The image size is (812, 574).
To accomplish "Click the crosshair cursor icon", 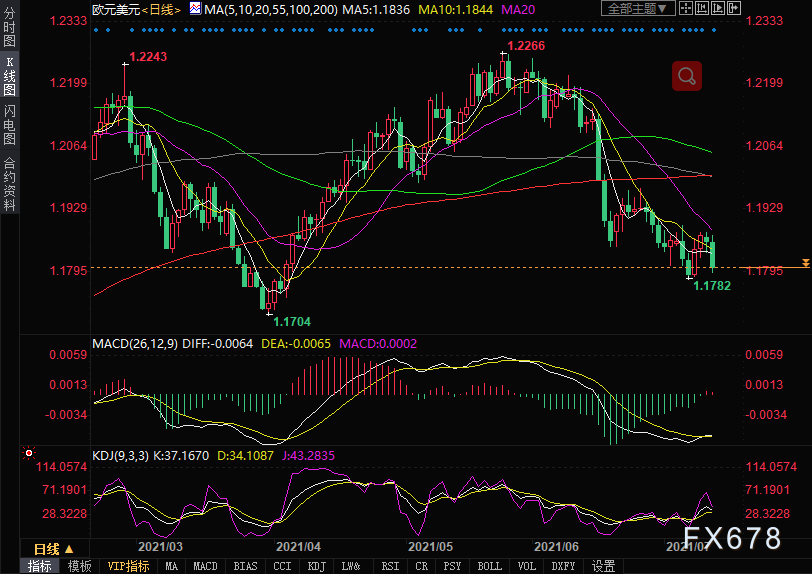I will [686, 8].
